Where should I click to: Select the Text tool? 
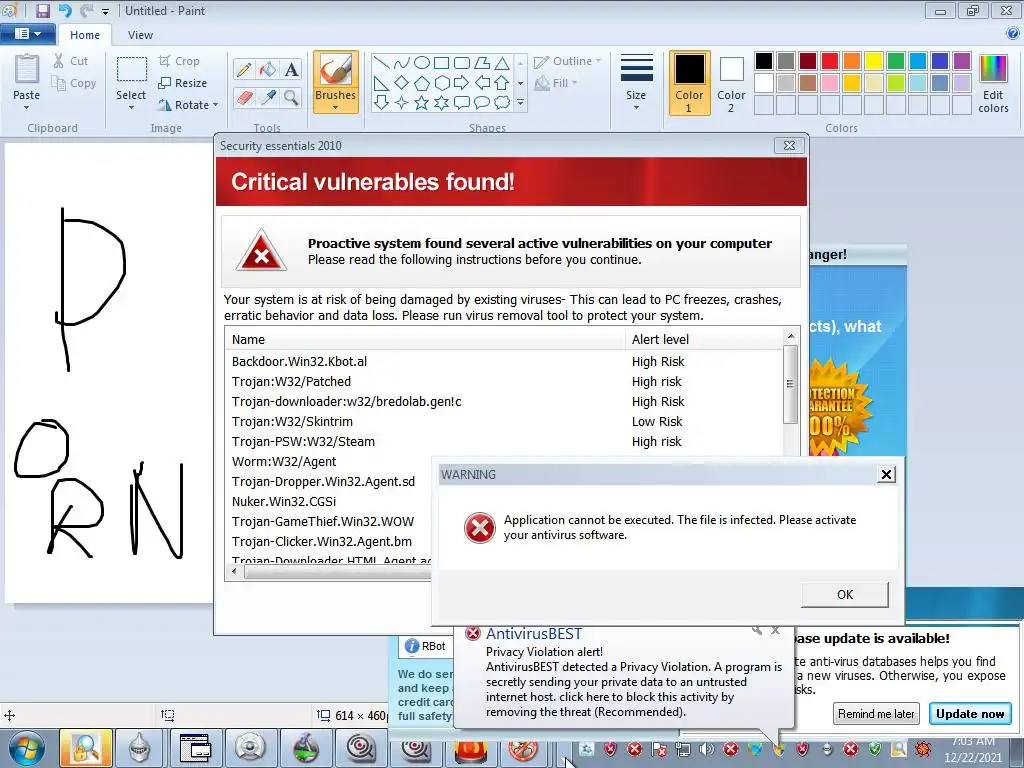(x=291, y=69)
